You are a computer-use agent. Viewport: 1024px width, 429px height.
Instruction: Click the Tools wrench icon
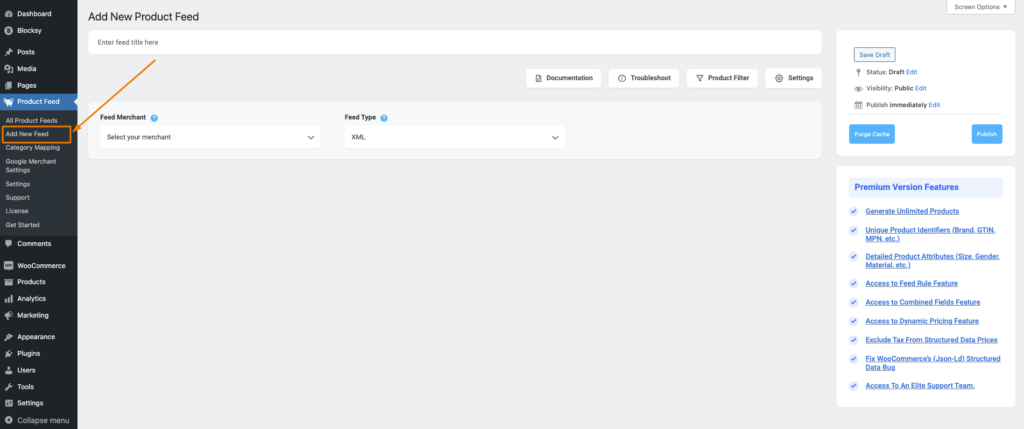point(8,387)
